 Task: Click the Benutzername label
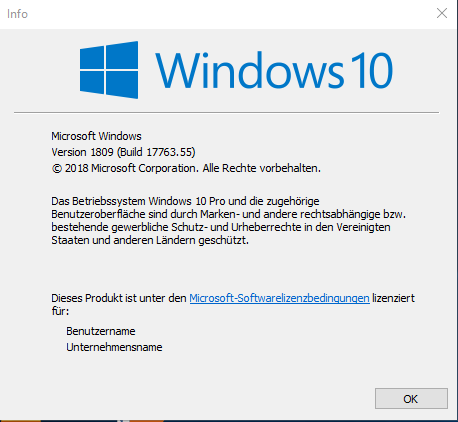[x=101, y=331]
